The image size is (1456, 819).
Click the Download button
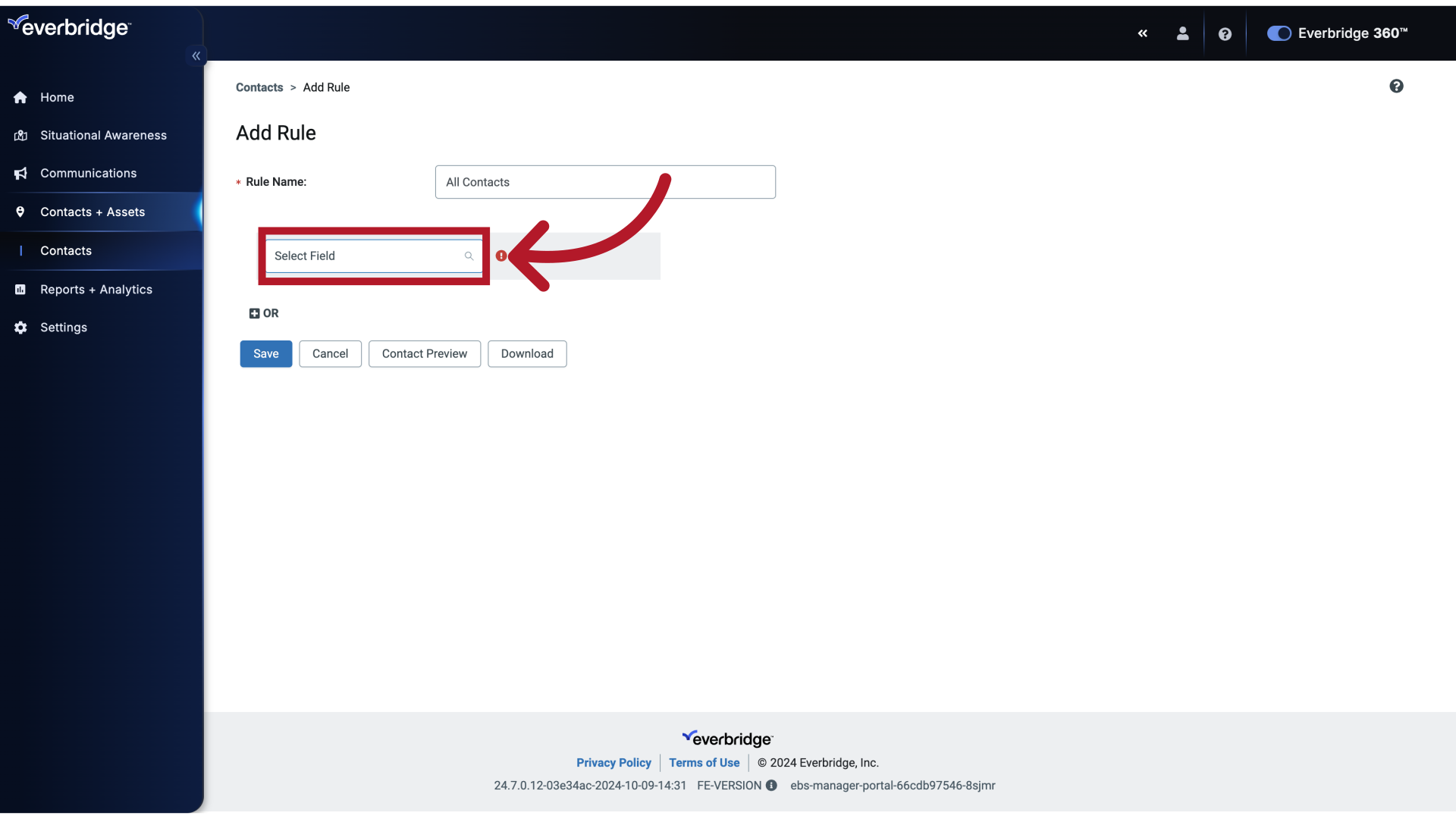point(527,354)
